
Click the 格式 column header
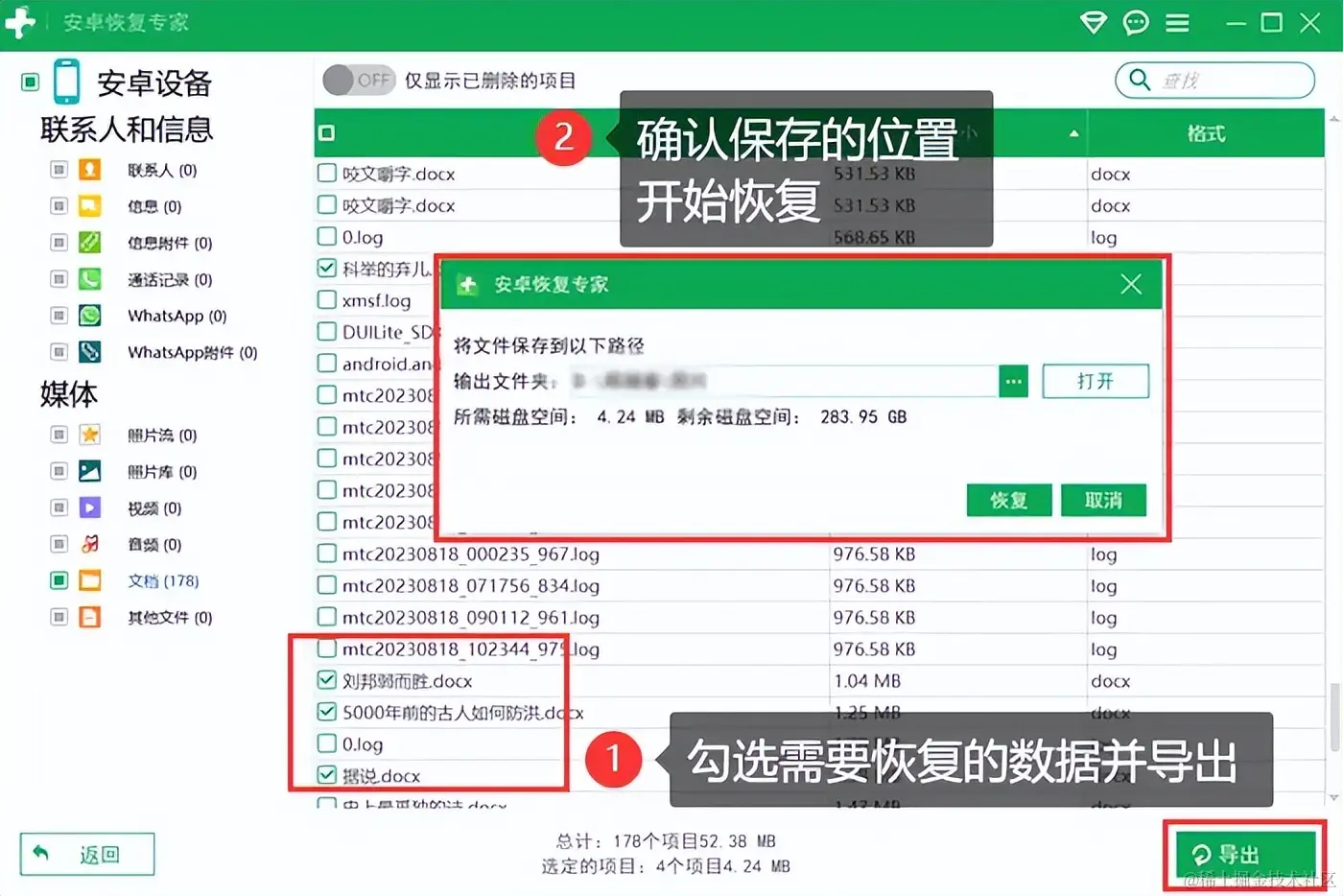pyautogui.click(x=1206, y=133)
